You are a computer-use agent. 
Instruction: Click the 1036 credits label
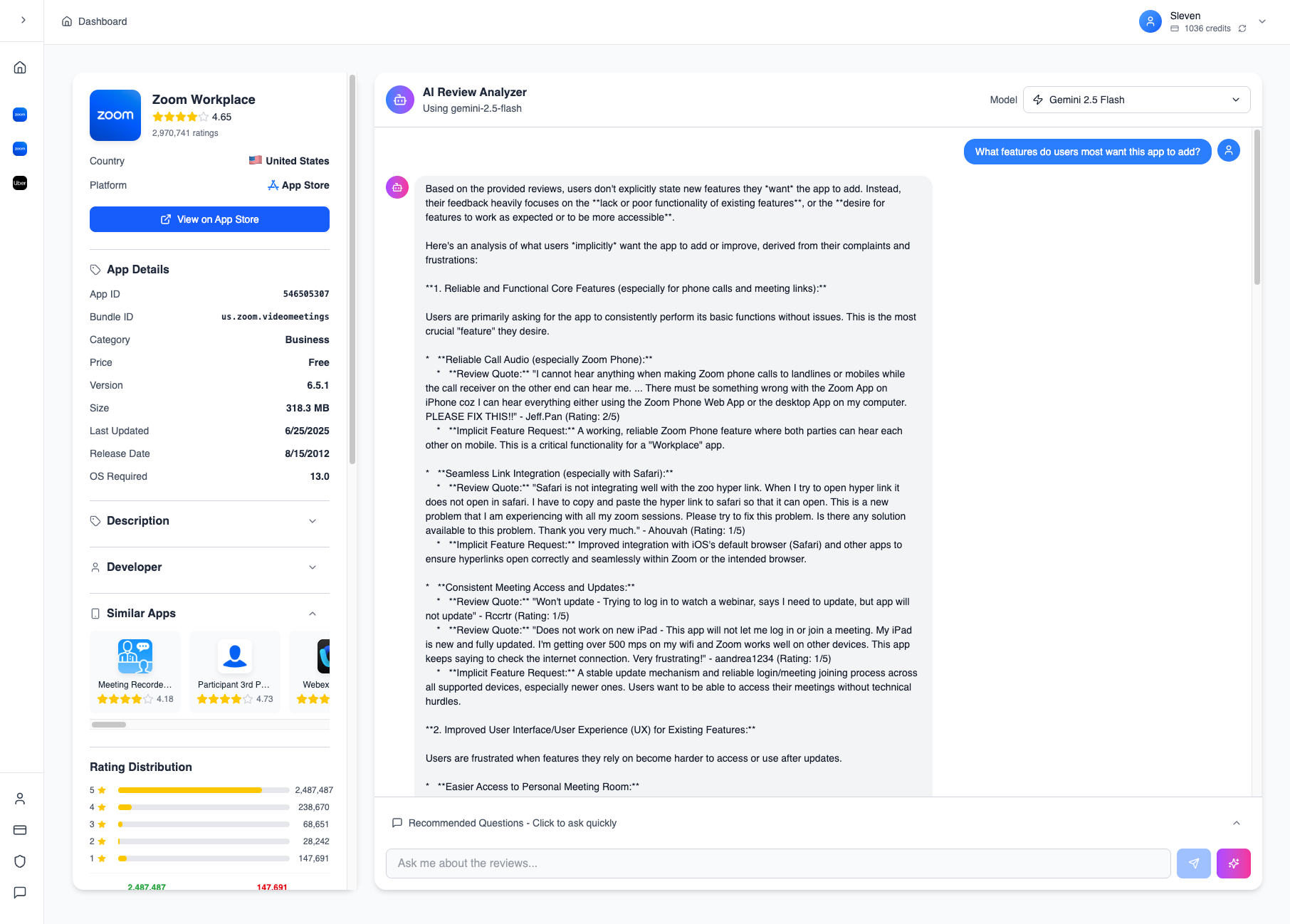click(x=1207, y=28)
